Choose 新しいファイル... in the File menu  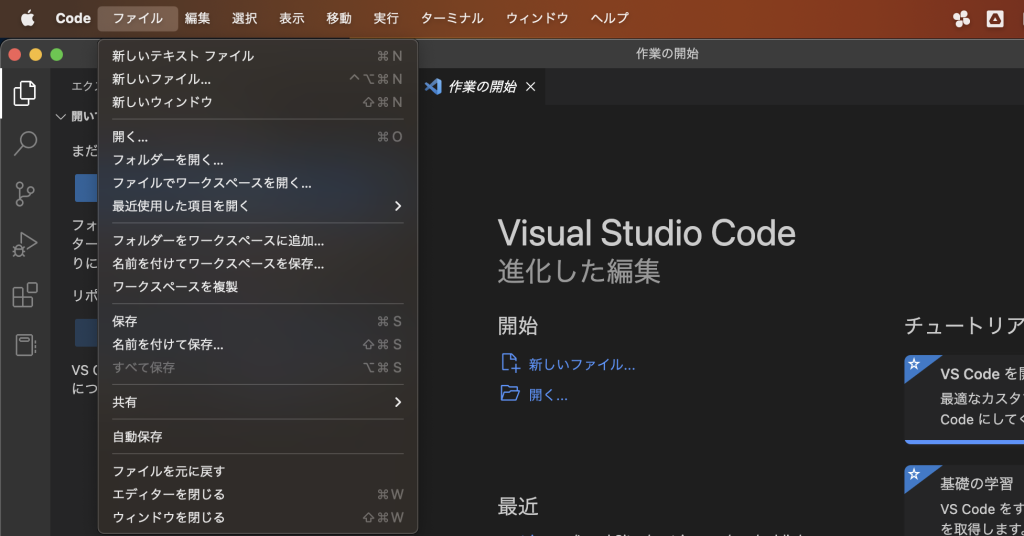click(257, 79)
